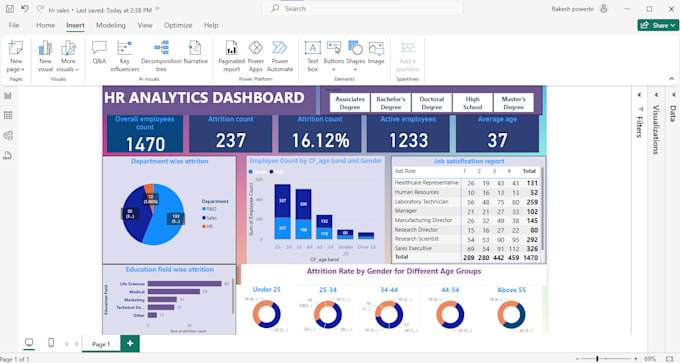The height and width of the screenshot is (363, 680).
Task: Select the Life Sciences bar
Action: [x=185, y=284]
